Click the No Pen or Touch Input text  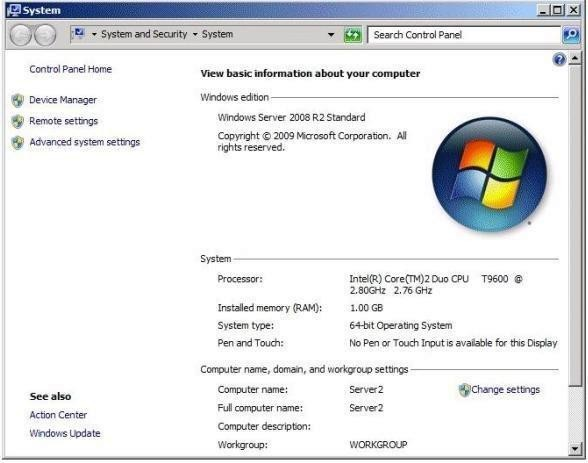point(453,343)
